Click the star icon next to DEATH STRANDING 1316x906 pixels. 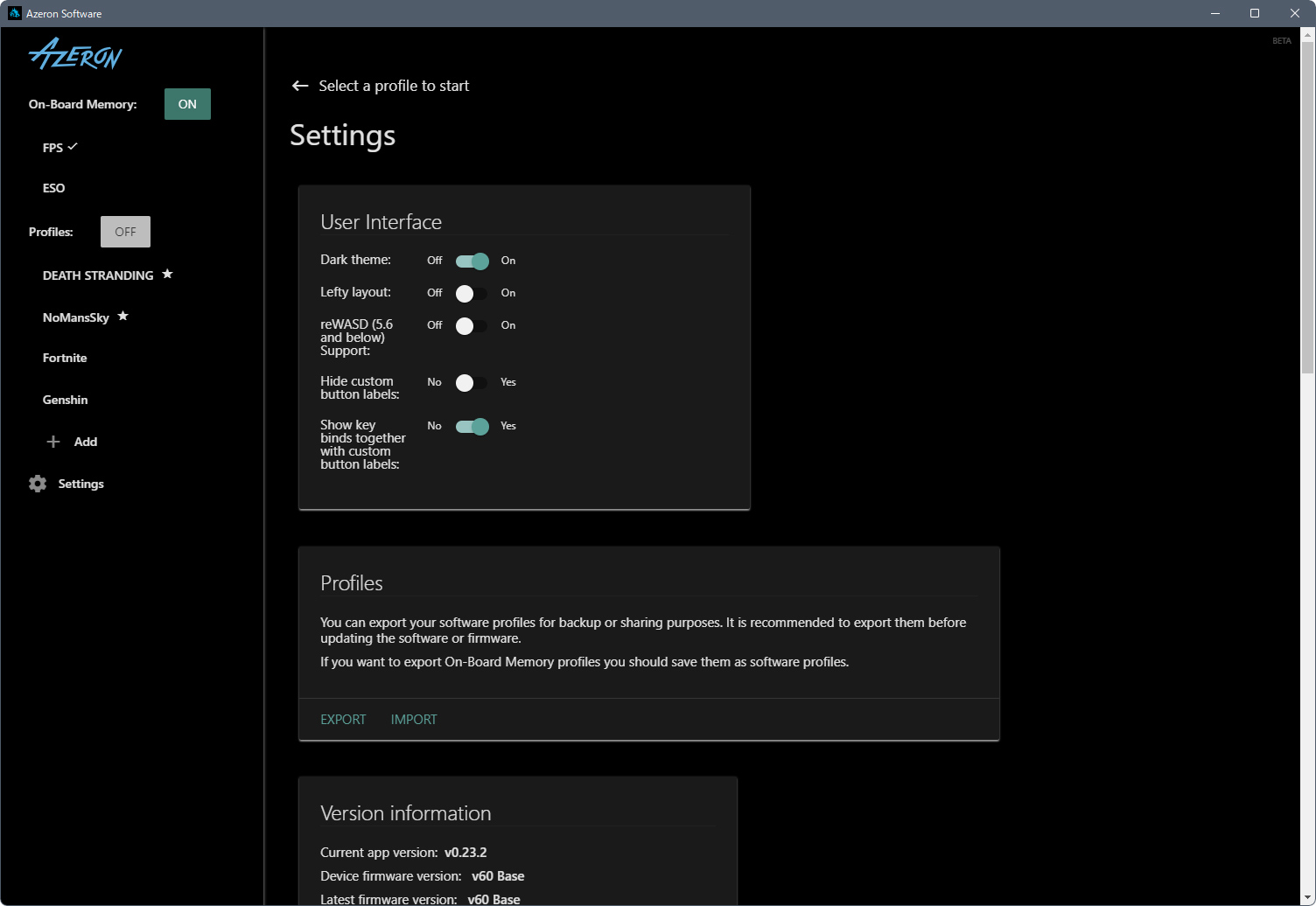pyautogui.click(x=167, y=275)
